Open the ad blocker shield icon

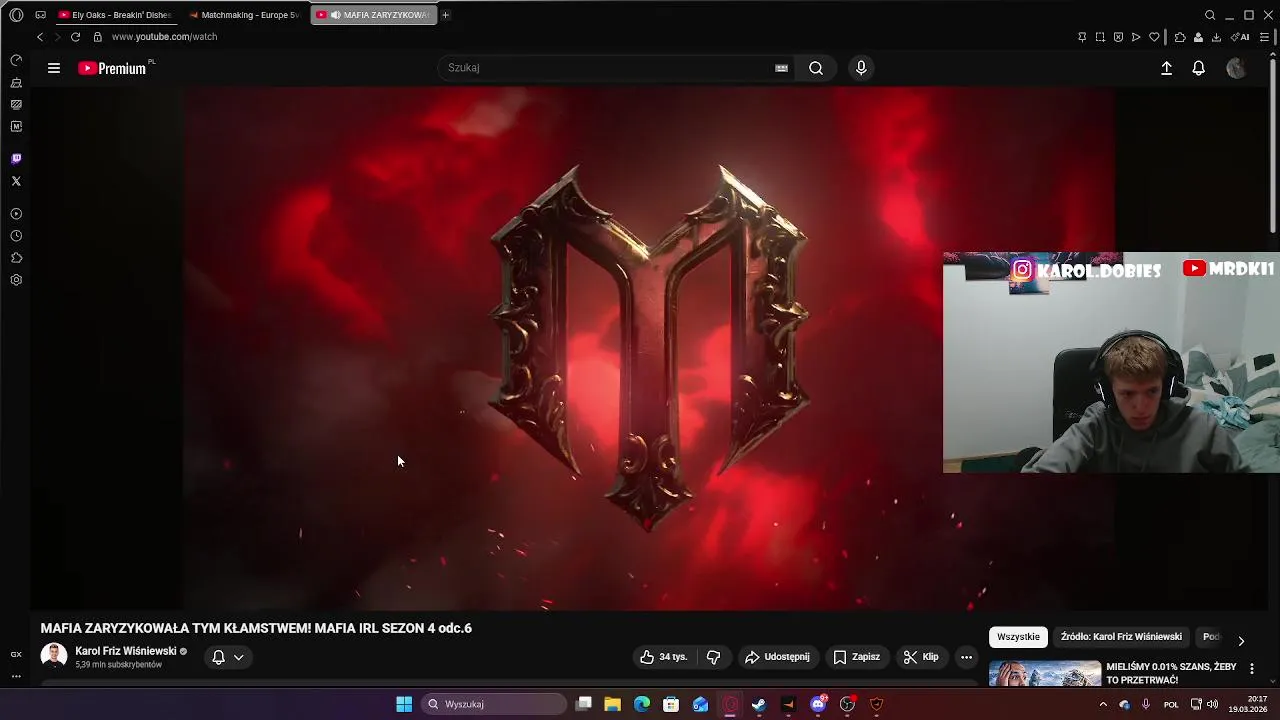coord(1118,37)
